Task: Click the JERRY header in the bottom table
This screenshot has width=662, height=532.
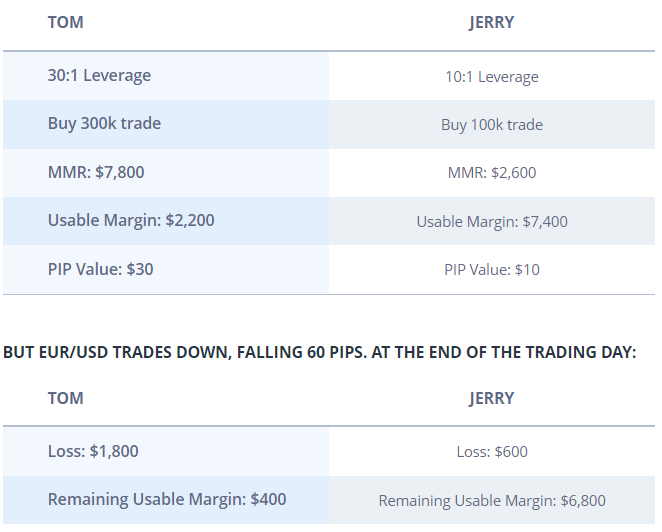Action: (x=491, y=398)
